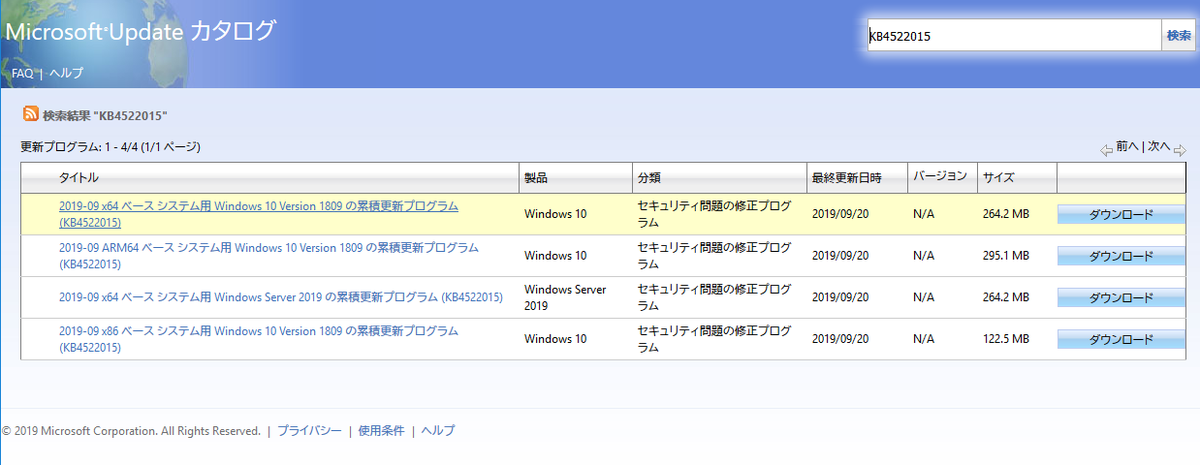Sort by the サイズ column header

[x=998, y=178]
